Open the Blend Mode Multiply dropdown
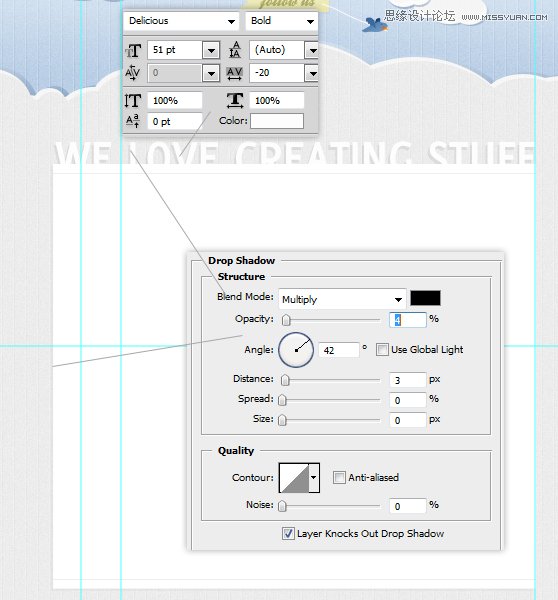The width and height of the screenshot is (558, 600). 342,299
